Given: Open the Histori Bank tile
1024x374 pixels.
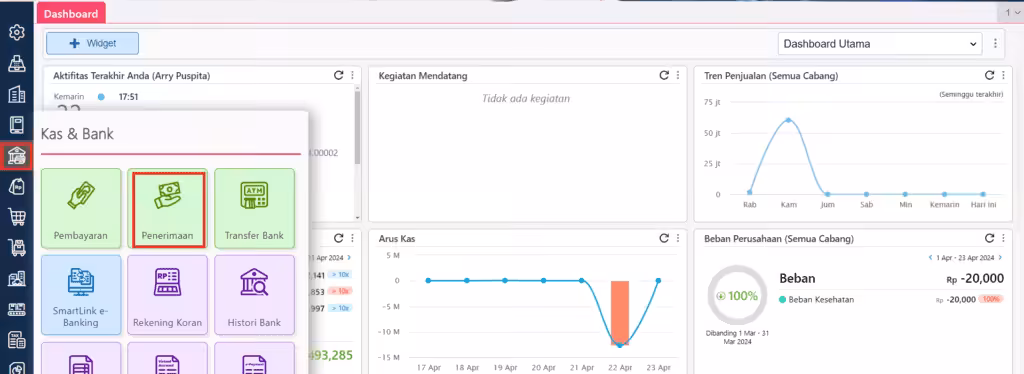Looking at the screenshot, I should (x=255, y=295).
